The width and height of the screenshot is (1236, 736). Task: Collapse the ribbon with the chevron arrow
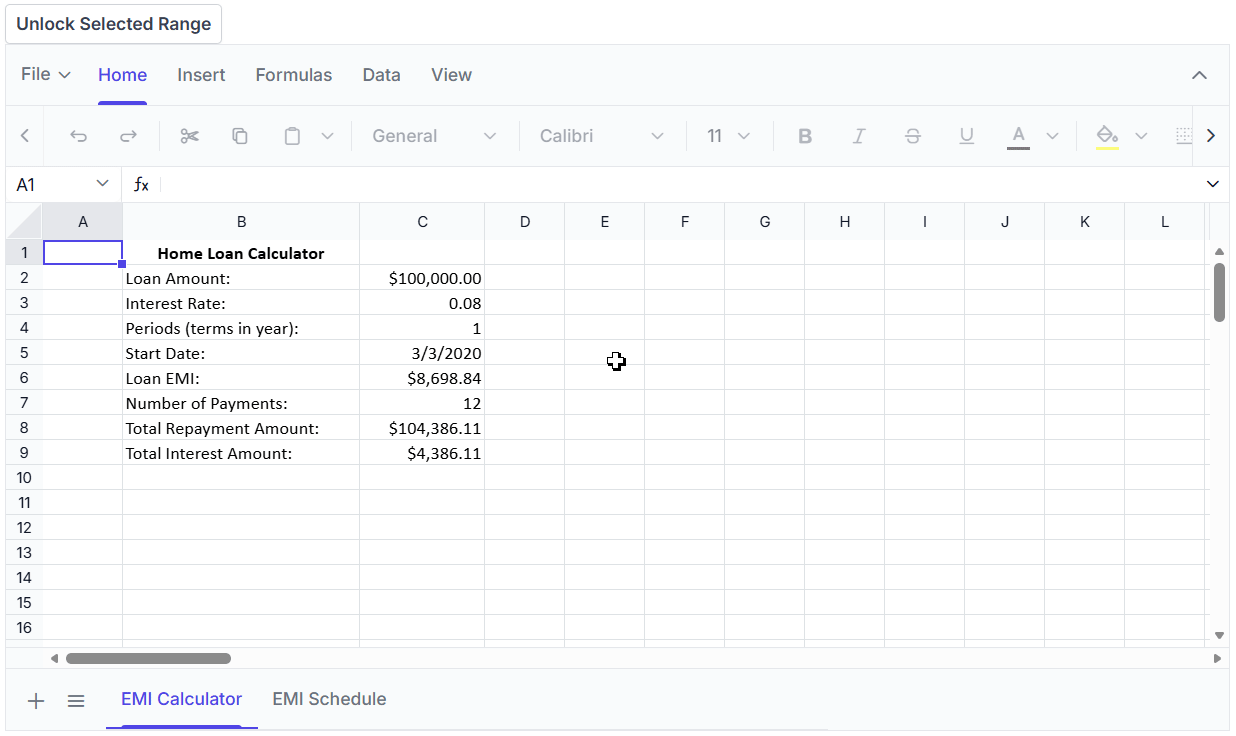coord(1199,74)
